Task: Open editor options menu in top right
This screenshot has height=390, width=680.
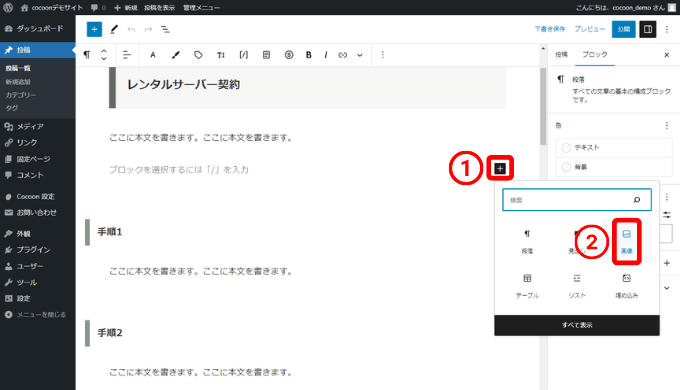Action: pos(667,29)
